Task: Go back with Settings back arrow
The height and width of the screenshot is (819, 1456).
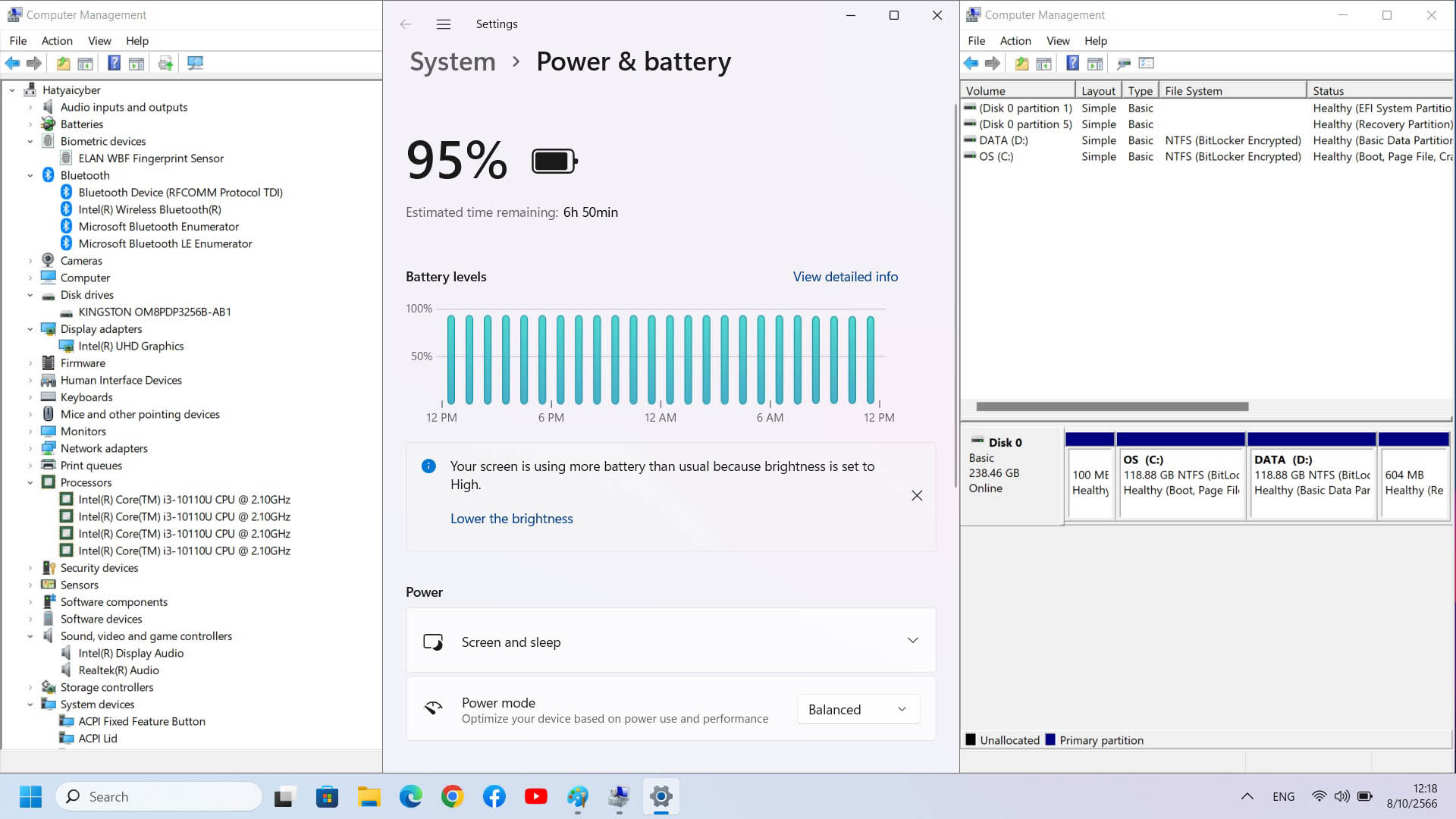Action: point(406,24)
